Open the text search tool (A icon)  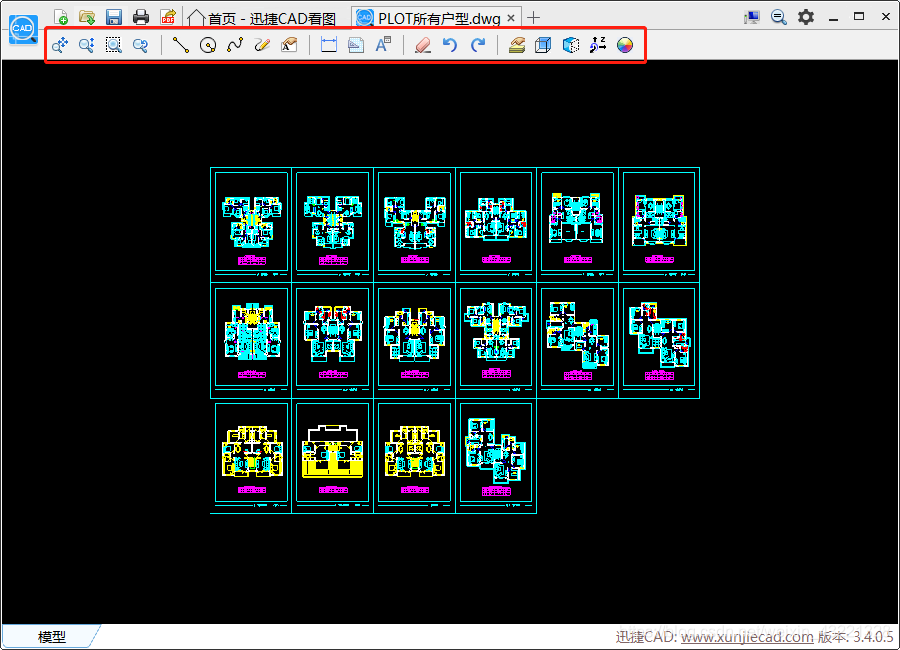pyautogui.click(x=383, y=45)
